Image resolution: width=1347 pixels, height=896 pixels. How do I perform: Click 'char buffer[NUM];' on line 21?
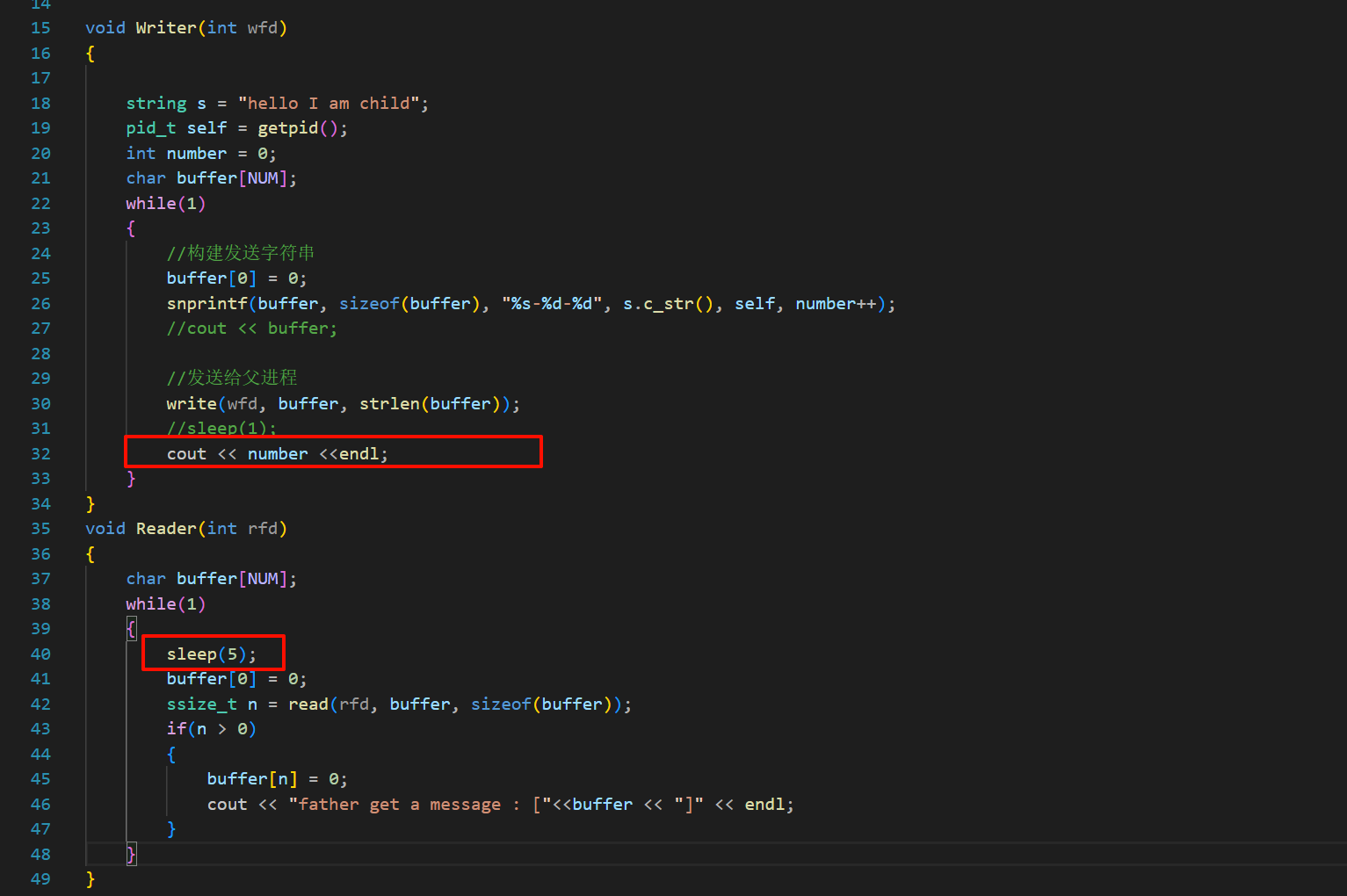click(x=212, y=178)
